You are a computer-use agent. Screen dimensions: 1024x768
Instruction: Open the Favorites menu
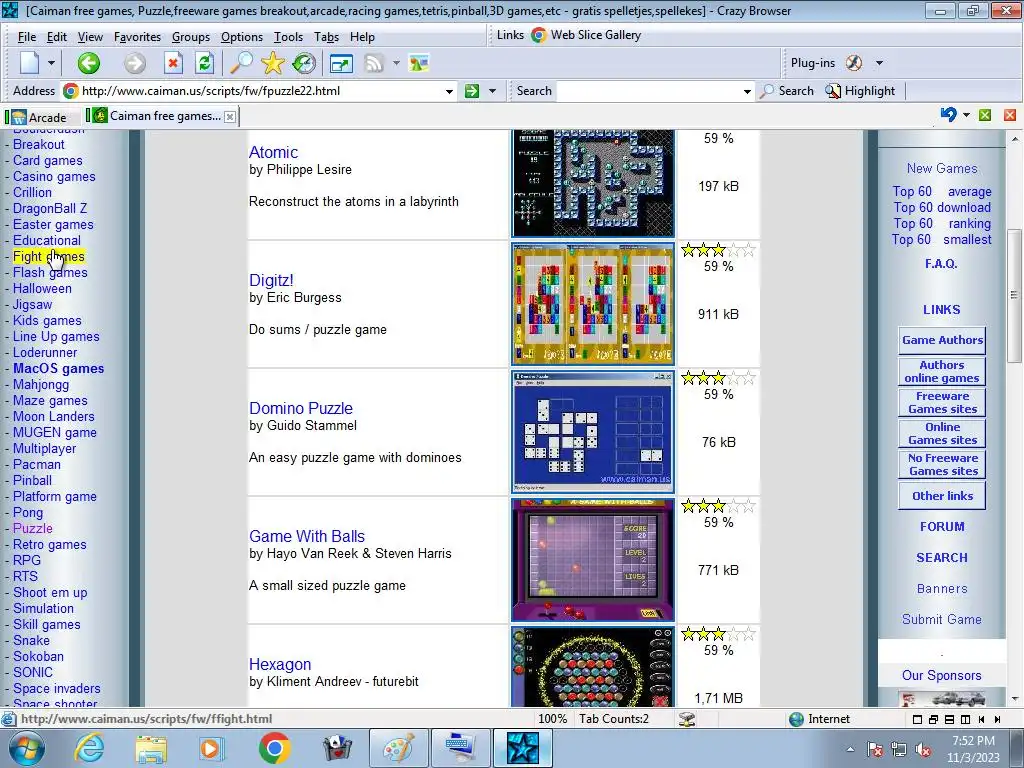point(137,37)
